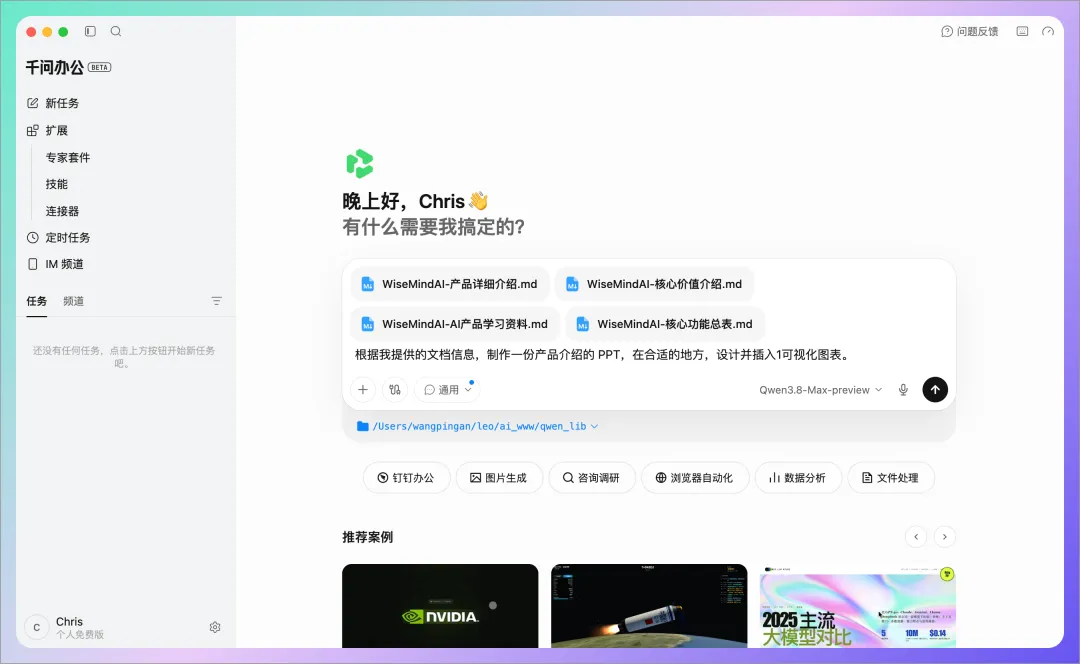Image resolution: width=1080 pixels, height=664 pixels.
Task: Click the BETA badge next to 千问办公
Action: [x=99, y=68]
